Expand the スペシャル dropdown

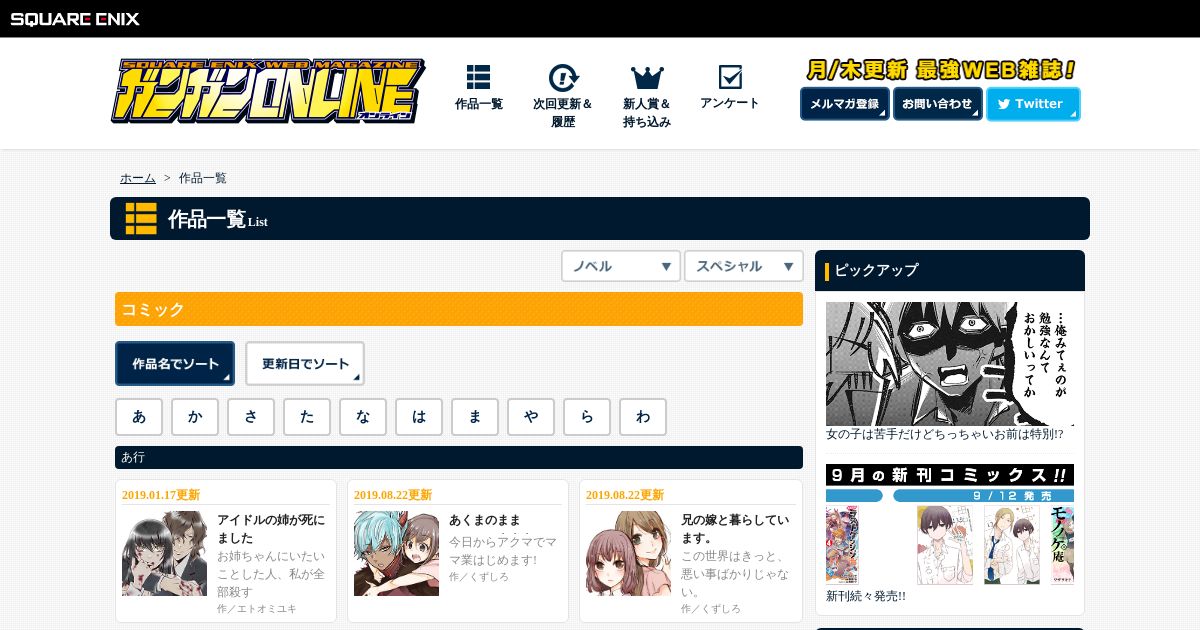click(744, 266)
